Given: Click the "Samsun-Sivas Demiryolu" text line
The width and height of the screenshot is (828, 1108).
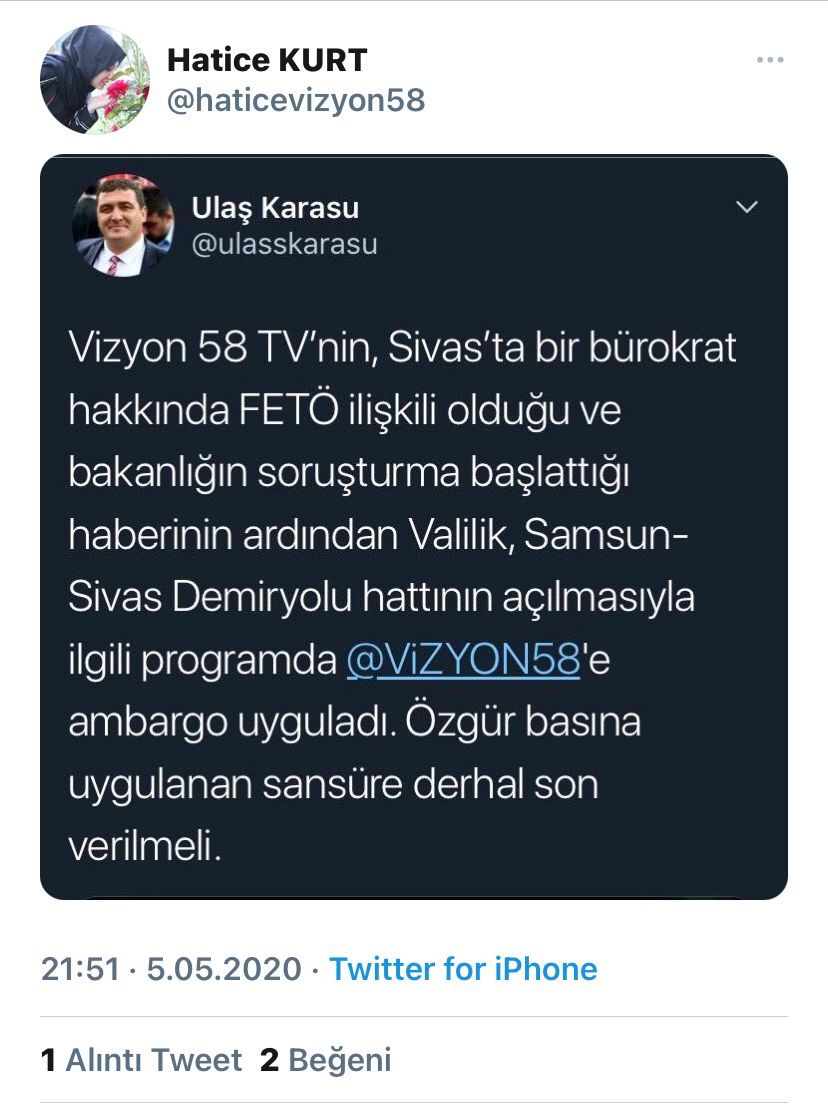Looking at the screenshot, I should [x=382, y=598].
